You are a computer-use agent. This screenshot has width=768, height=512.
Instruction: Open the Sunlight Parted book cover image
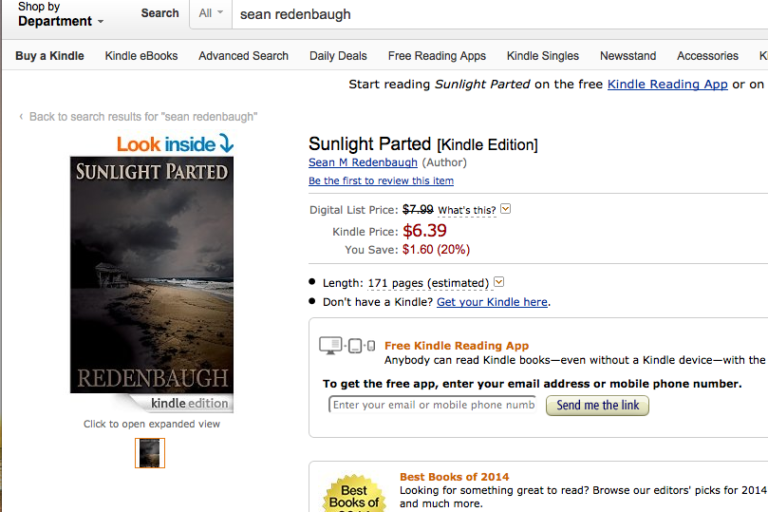[151, 274]
